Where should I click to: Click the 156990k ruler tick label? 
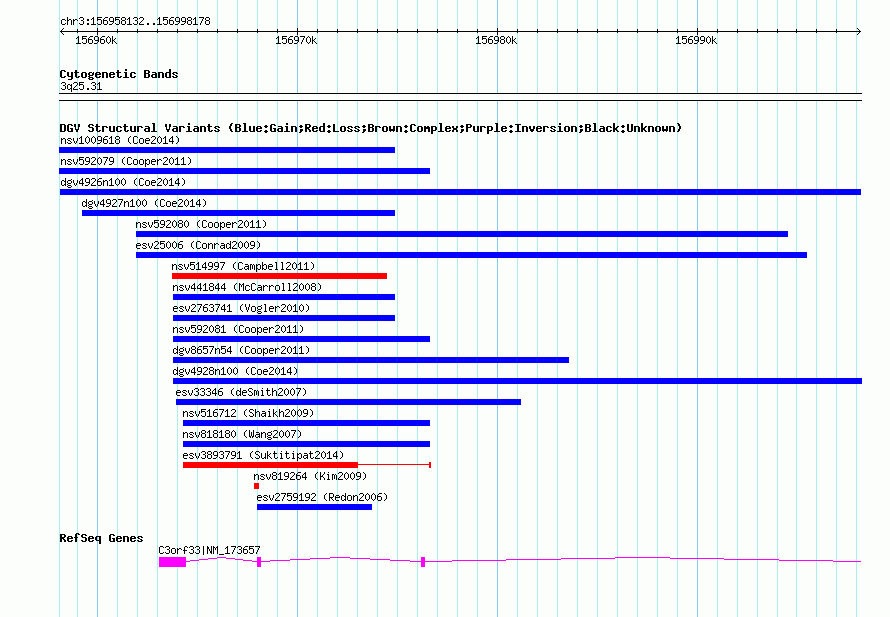696,40
